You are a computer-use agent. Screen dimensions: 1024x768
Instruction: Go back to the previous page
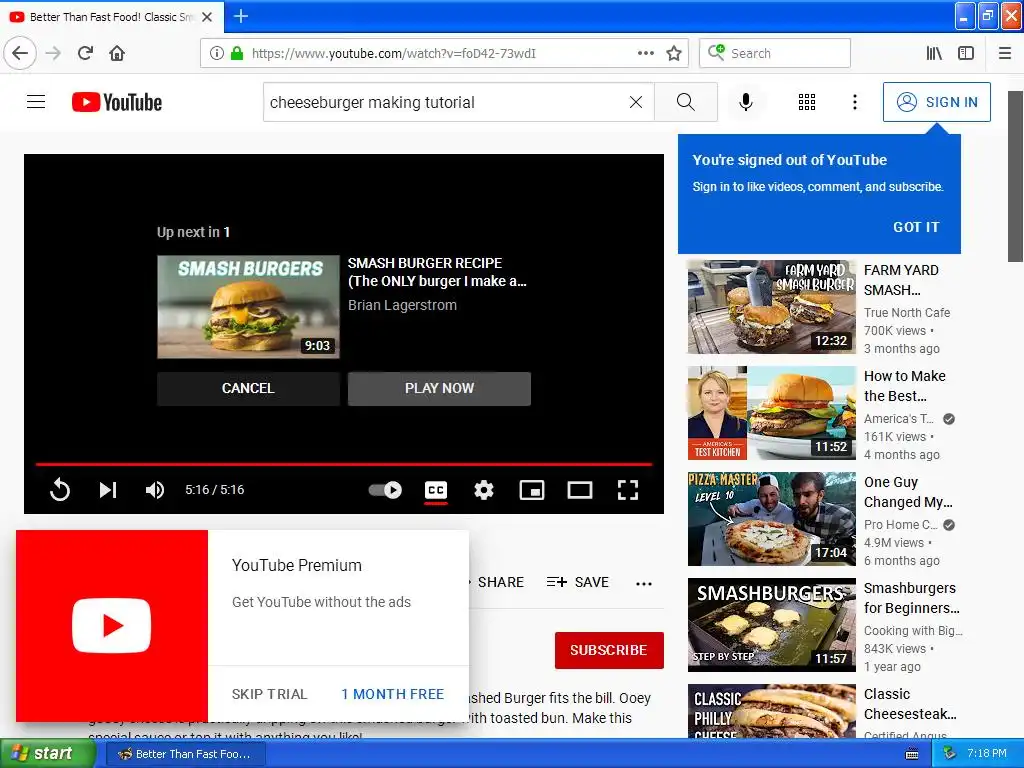pyautogui.click(x=20, y=54)
